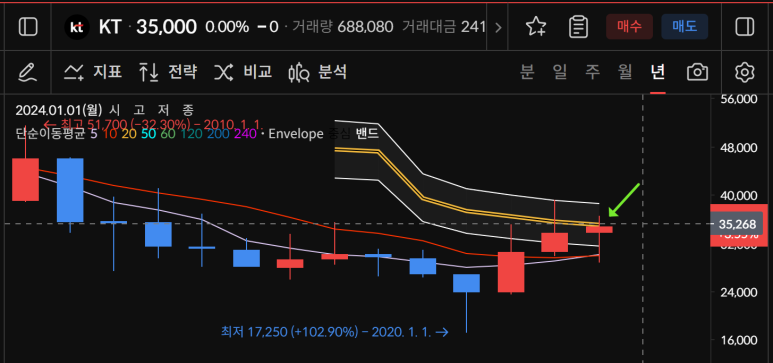
Task: Open chart settings gear icon
Action: point(744,73)
